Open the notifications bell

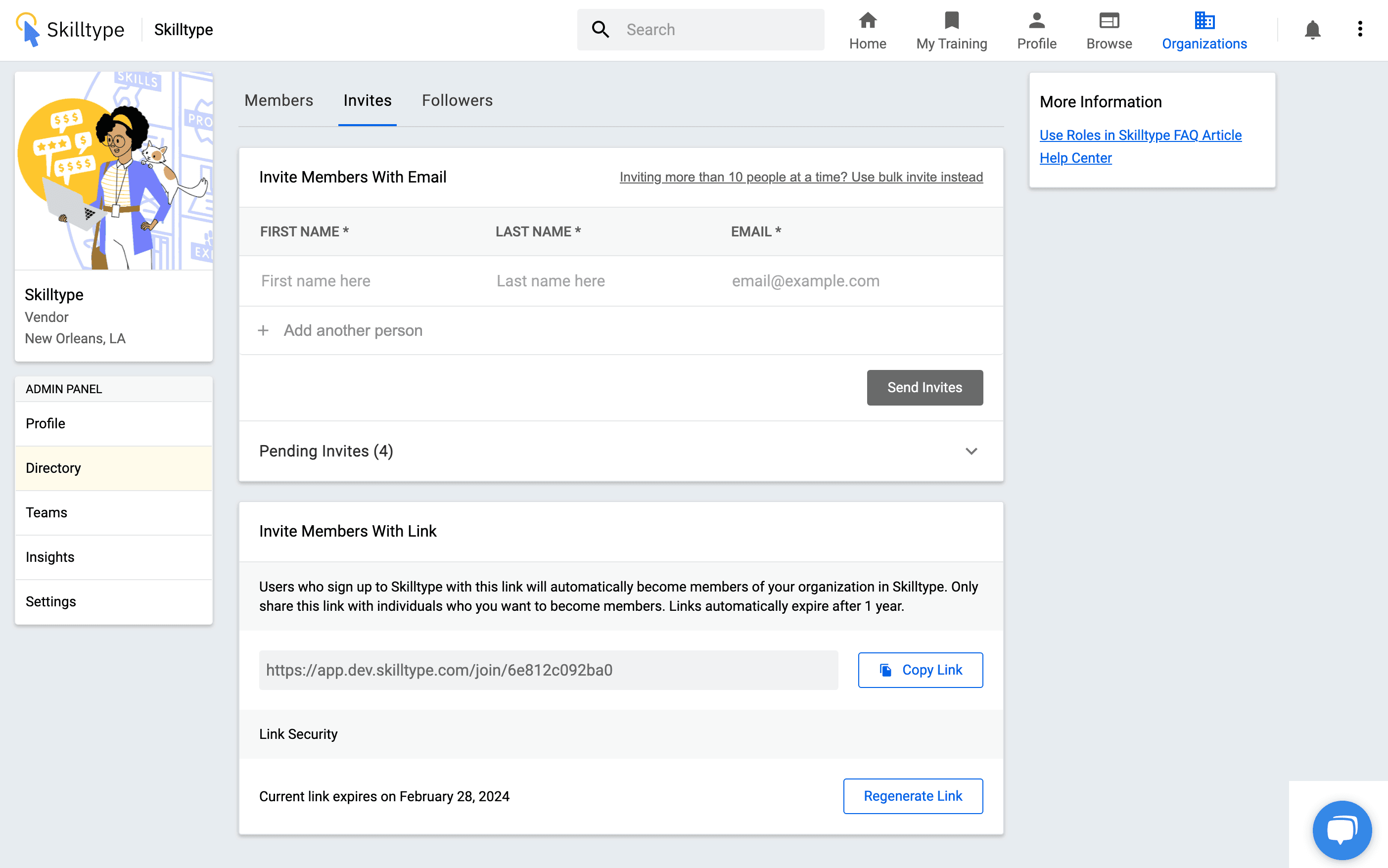coord(1312,30)
